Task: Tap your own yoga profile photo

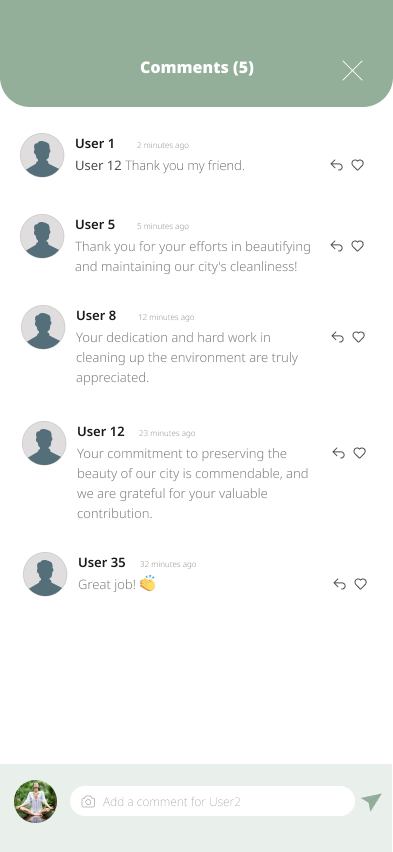Action: coord(35,801)
